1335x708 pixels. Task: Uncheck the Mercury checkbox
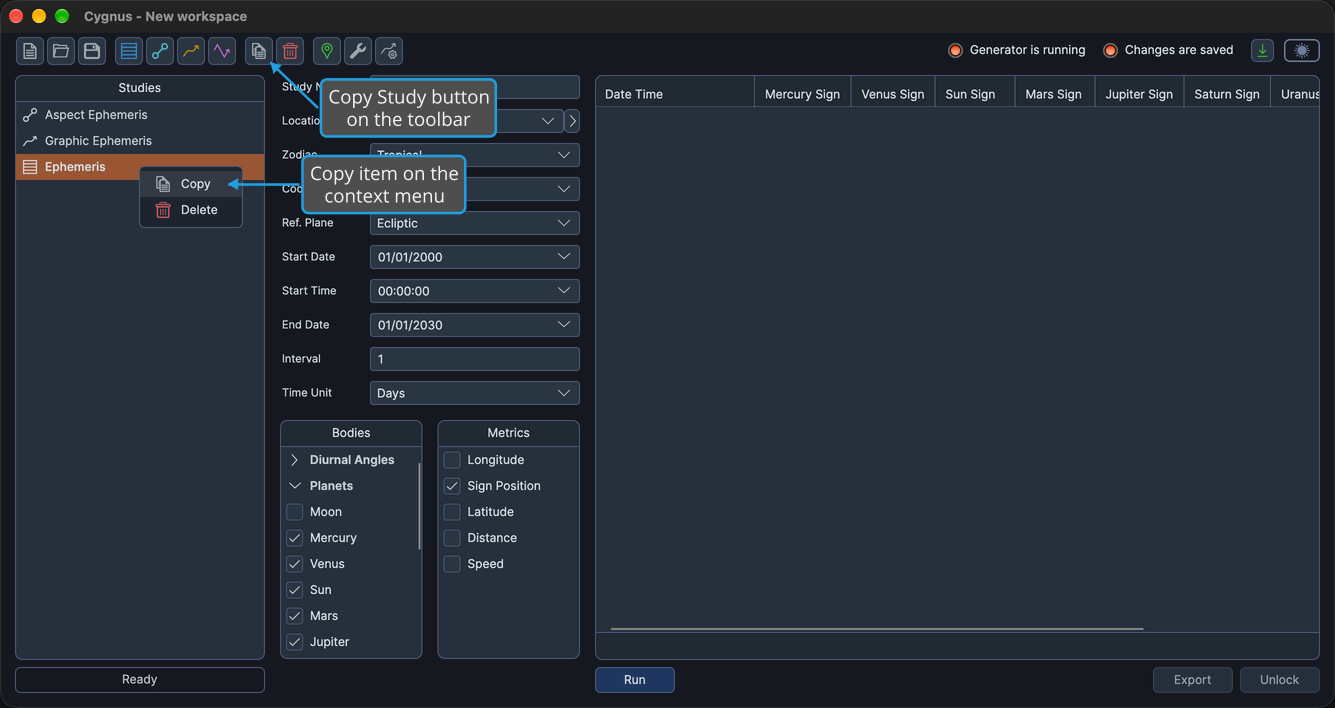(295, 538)
